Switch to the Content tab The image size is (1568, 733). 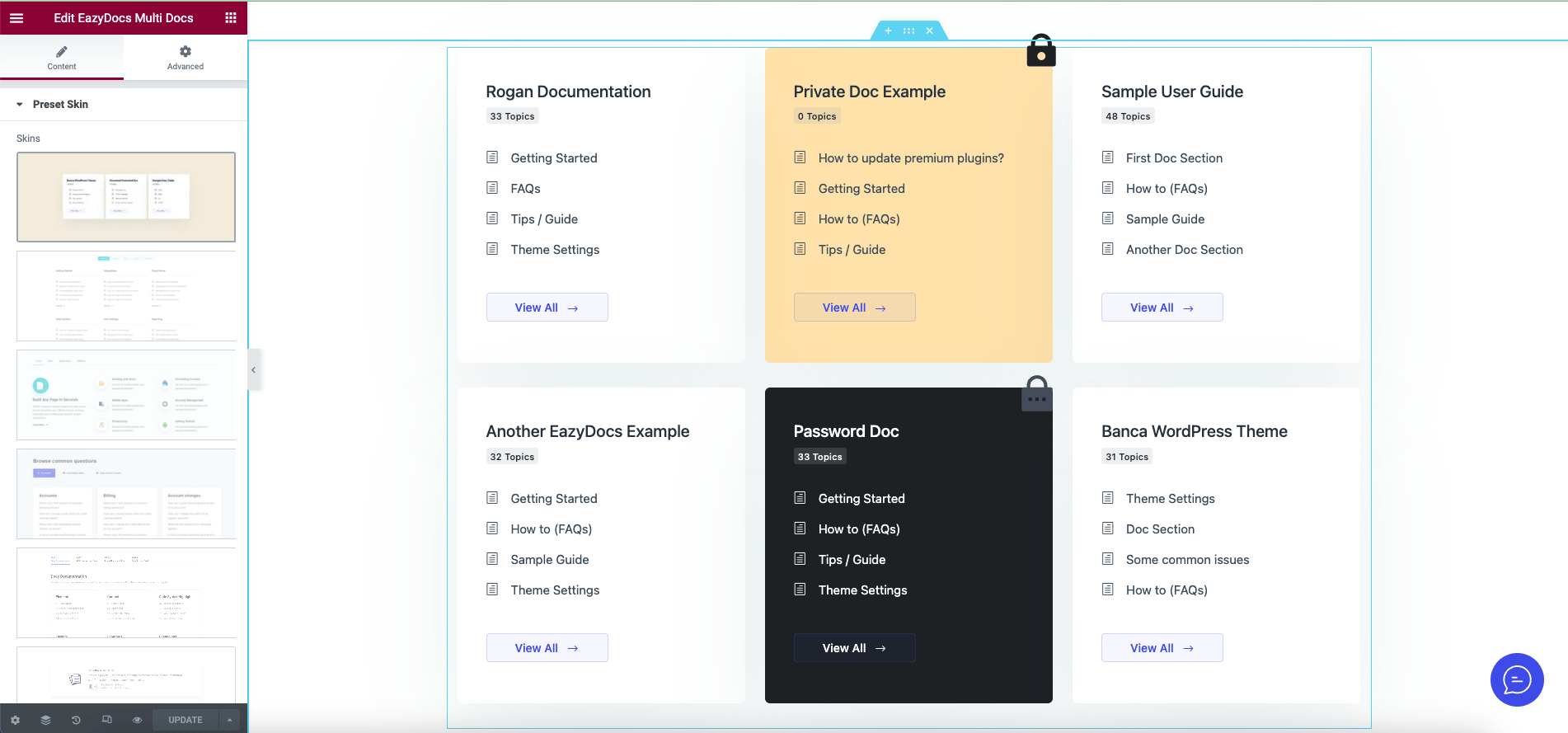[x=62, y=58]
